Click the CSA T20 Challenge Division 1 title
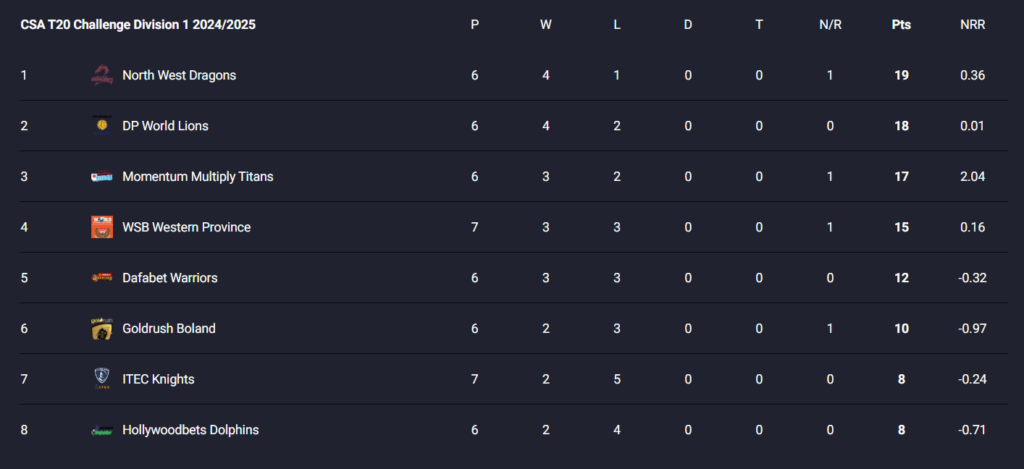The image size is (1024, 469). pos(138,25)
